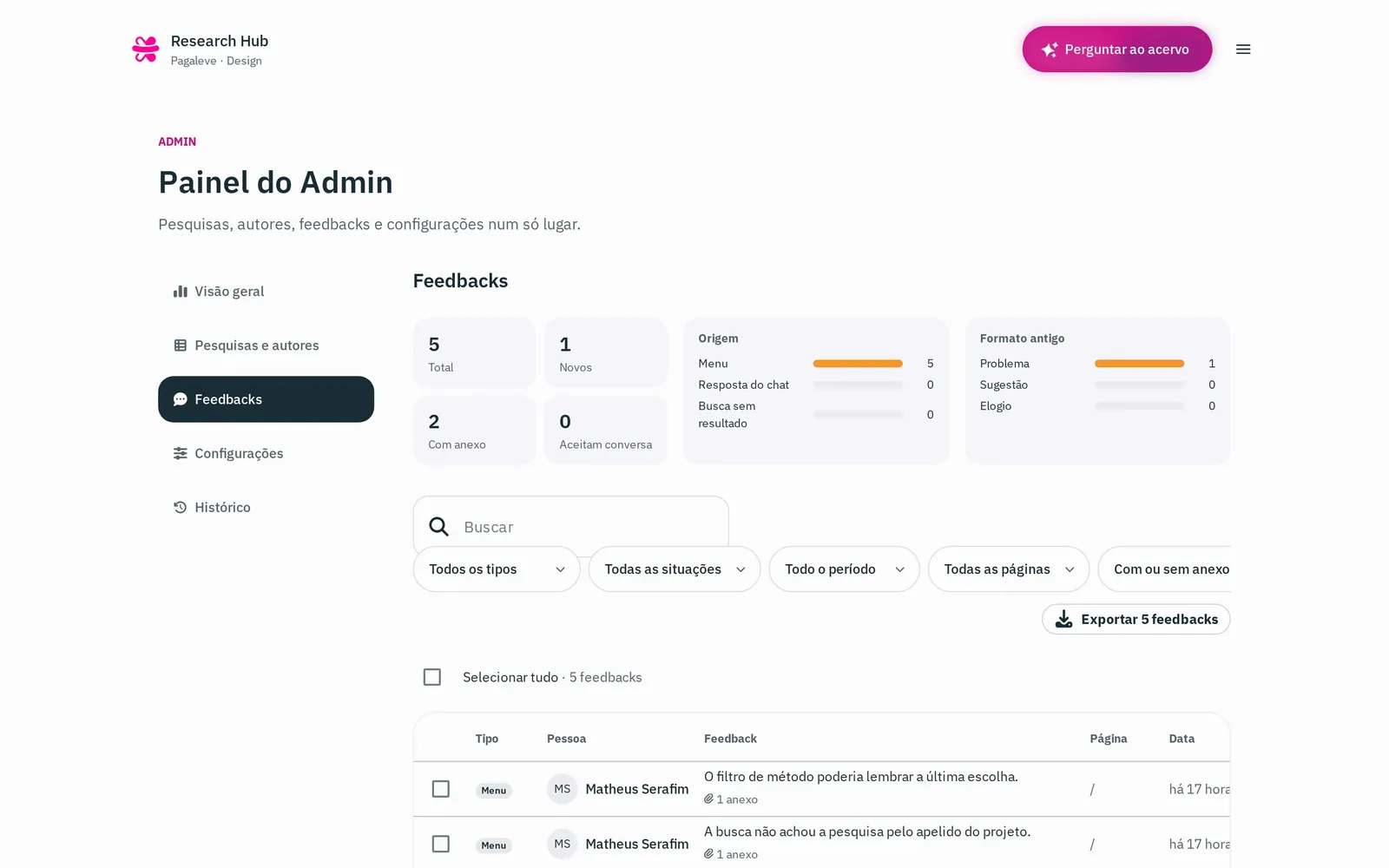The width and height of the screenshot is (1389, 868).
Task: Click the MS avatar in the busca não achou row
Action: coord(563,844)
